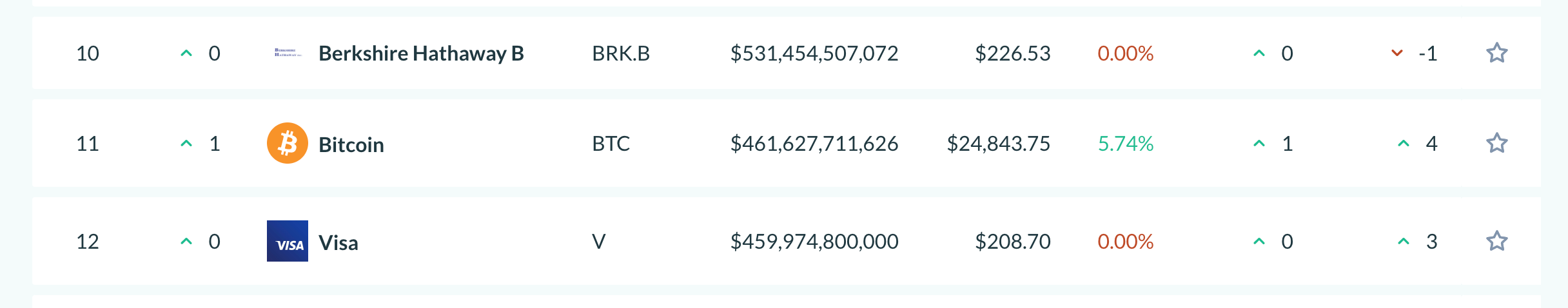Screen dimensions: 1568x308
Task: Add Visa to watchlist via star
Action: pyautogui.click(x=1496, y=241)
